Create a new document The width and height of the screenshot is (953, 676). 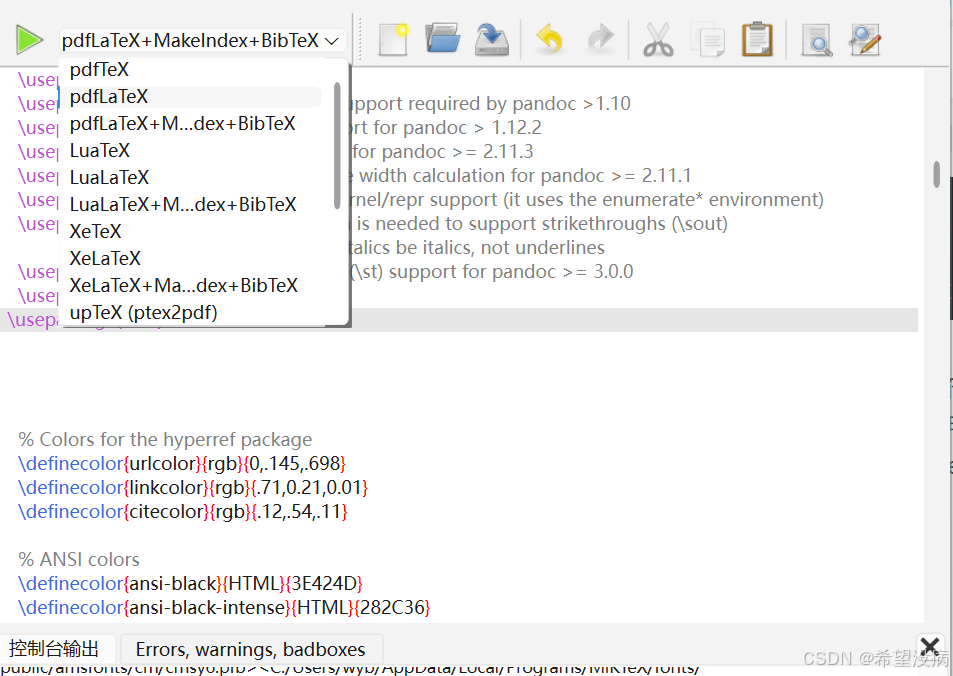pos(391,39)
